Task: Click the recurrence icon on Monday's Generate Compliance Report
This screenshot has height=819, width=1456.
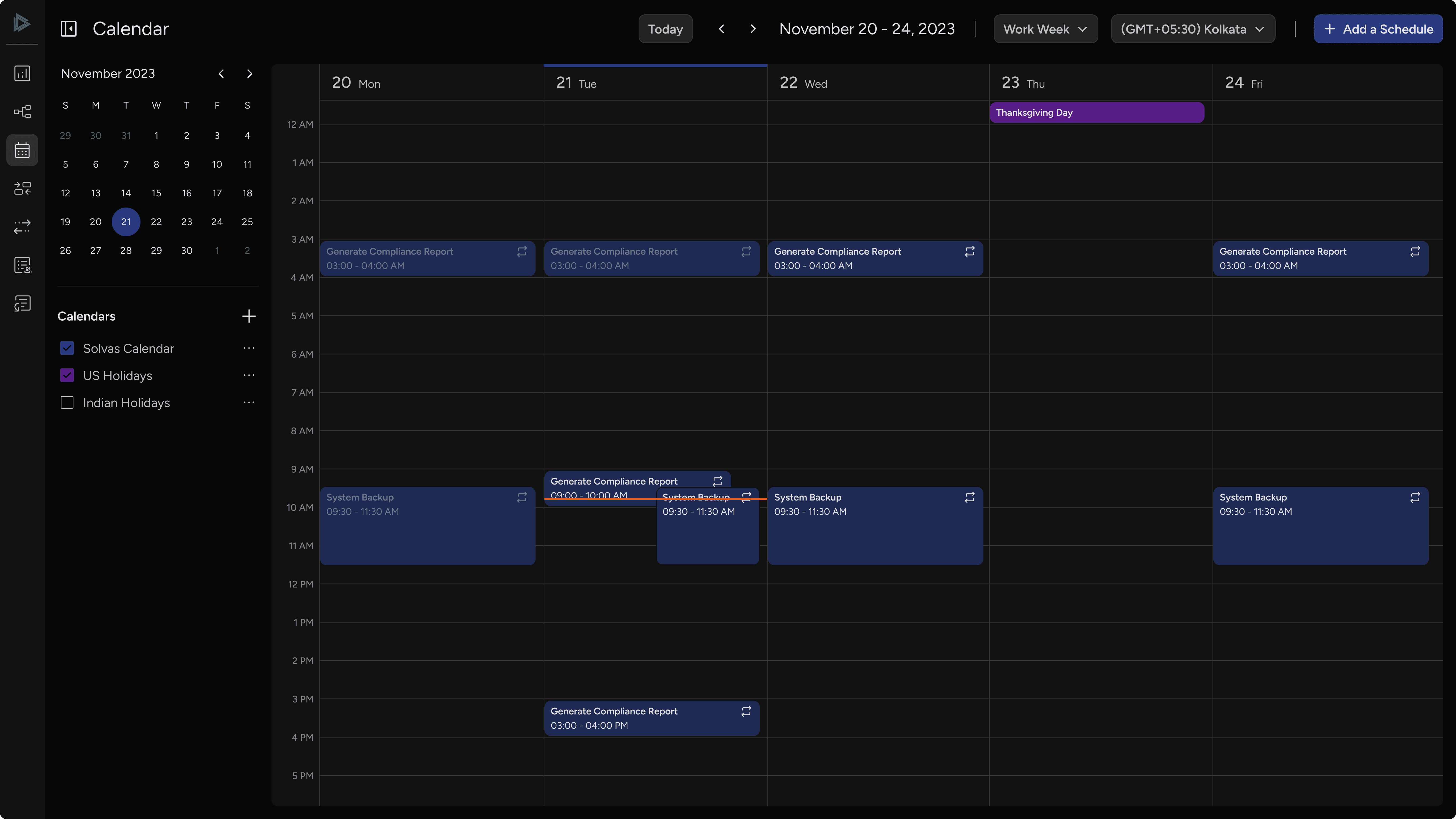Action: pos(522,251)
